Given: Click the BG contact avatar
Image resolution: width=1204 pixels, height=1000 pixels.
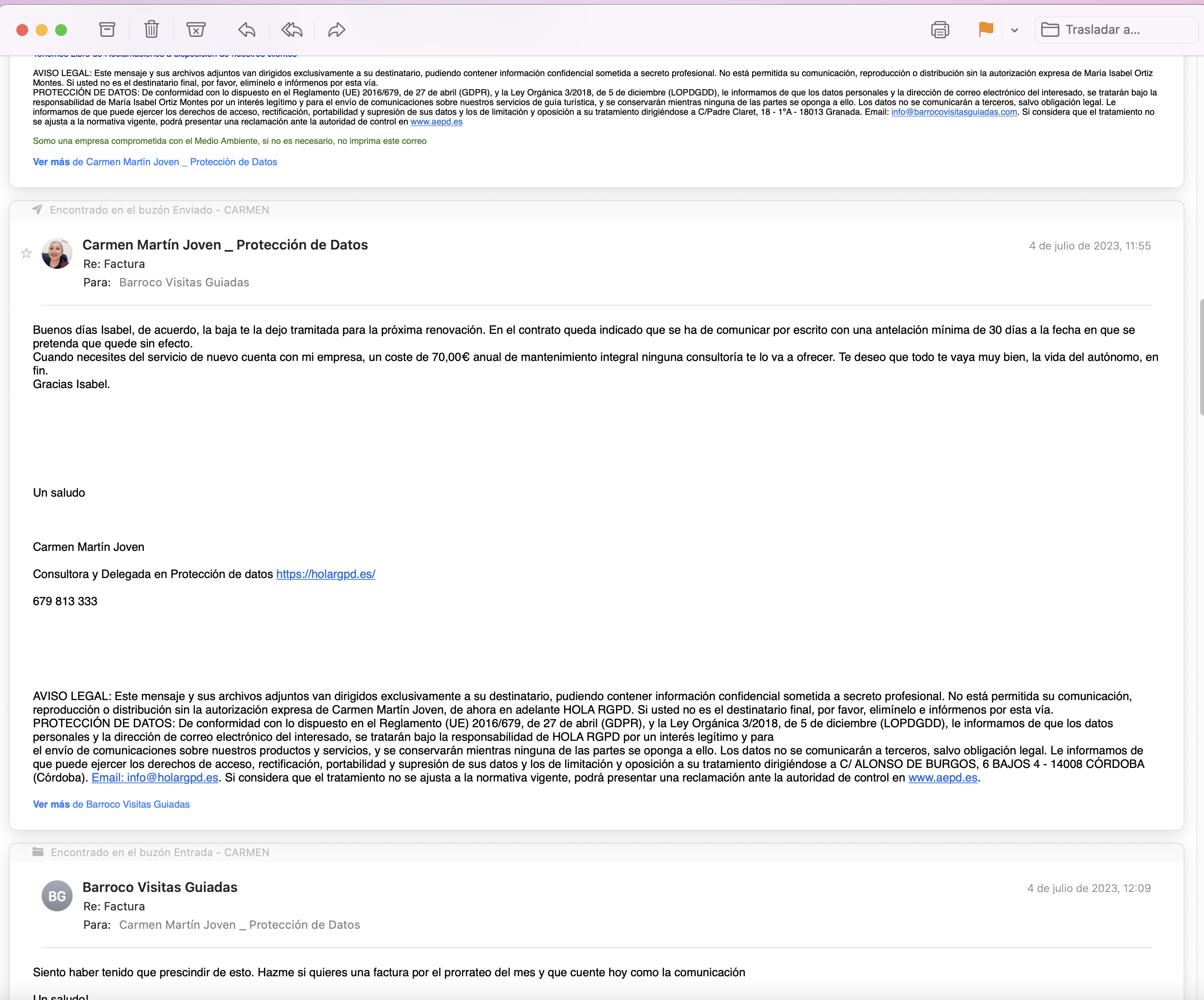Looking at the screenshot, I should [57, 896].
